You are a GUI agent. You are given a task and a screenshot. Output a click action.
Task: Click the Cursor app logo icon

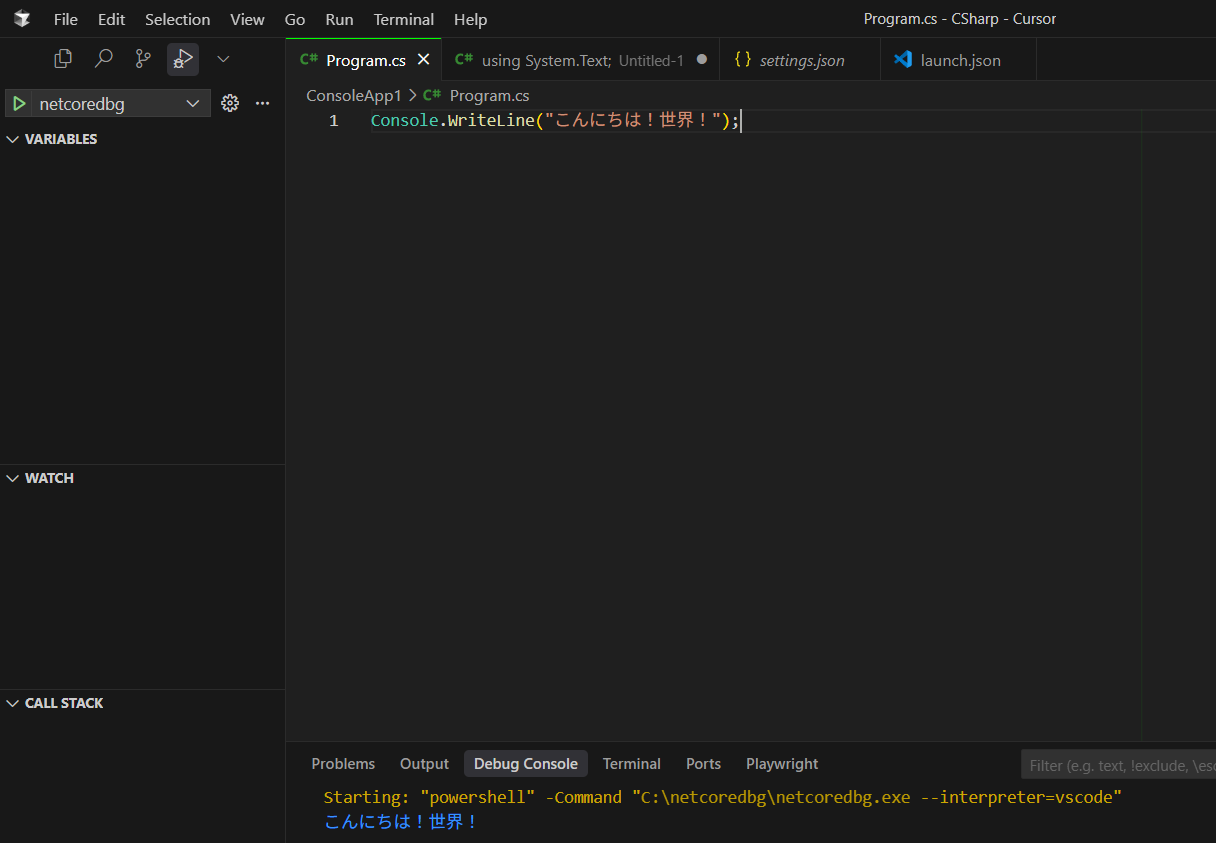(22, 19)
